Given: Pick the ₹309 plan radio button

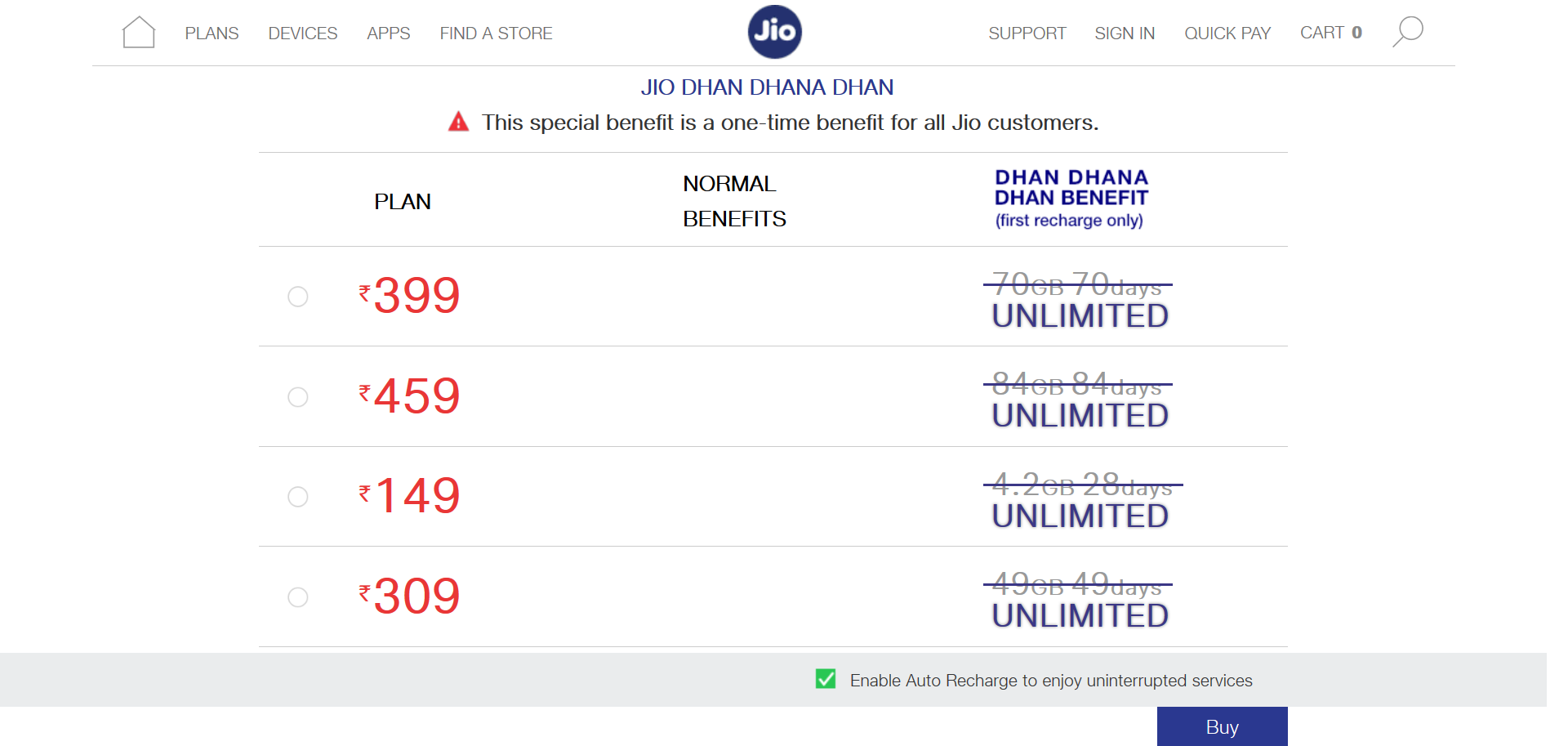Looking at the screenshot, I should [x=298, y=597].
